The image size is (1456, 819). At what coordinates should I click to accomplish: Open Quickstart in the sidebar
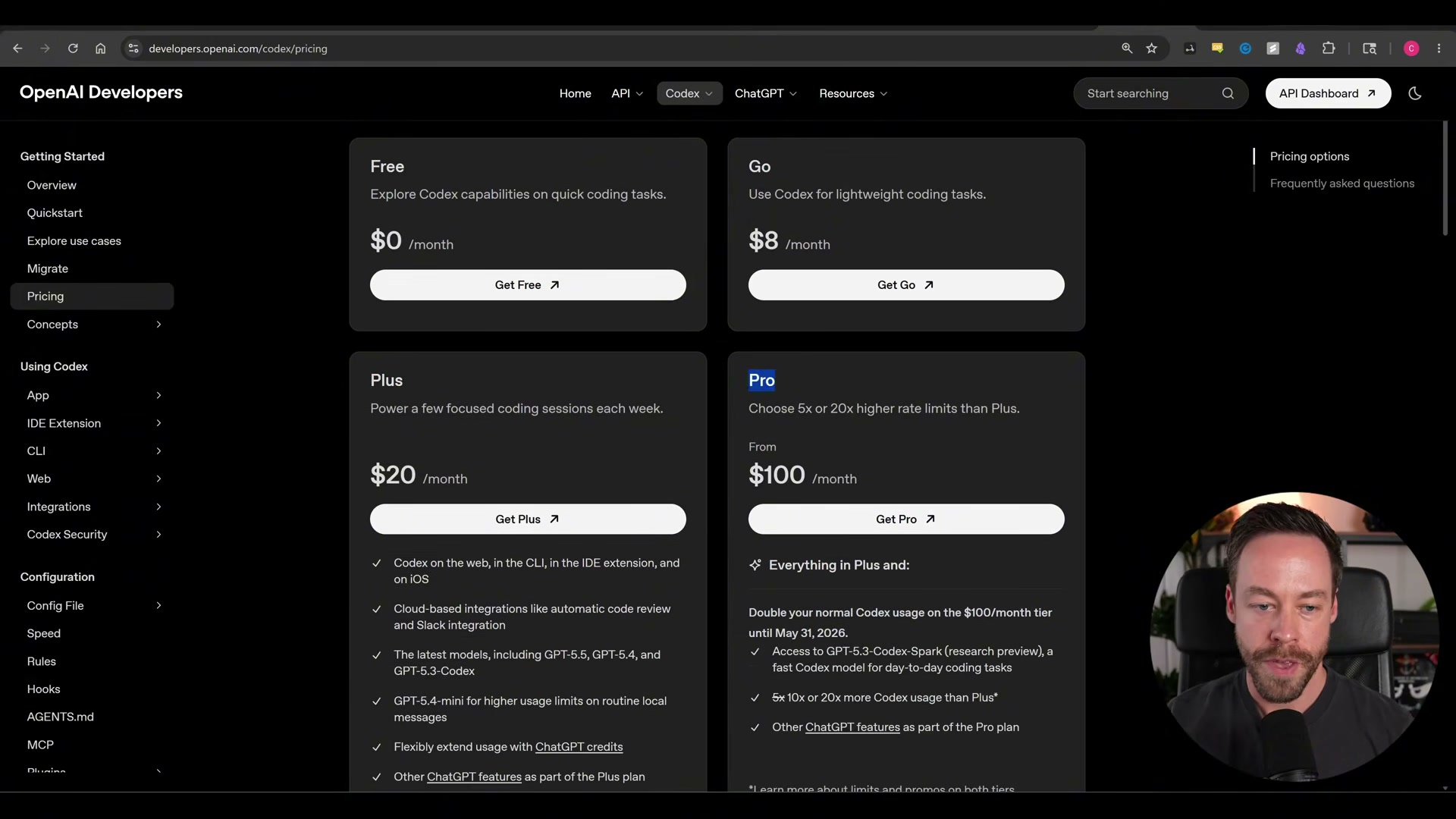(55, 213)
